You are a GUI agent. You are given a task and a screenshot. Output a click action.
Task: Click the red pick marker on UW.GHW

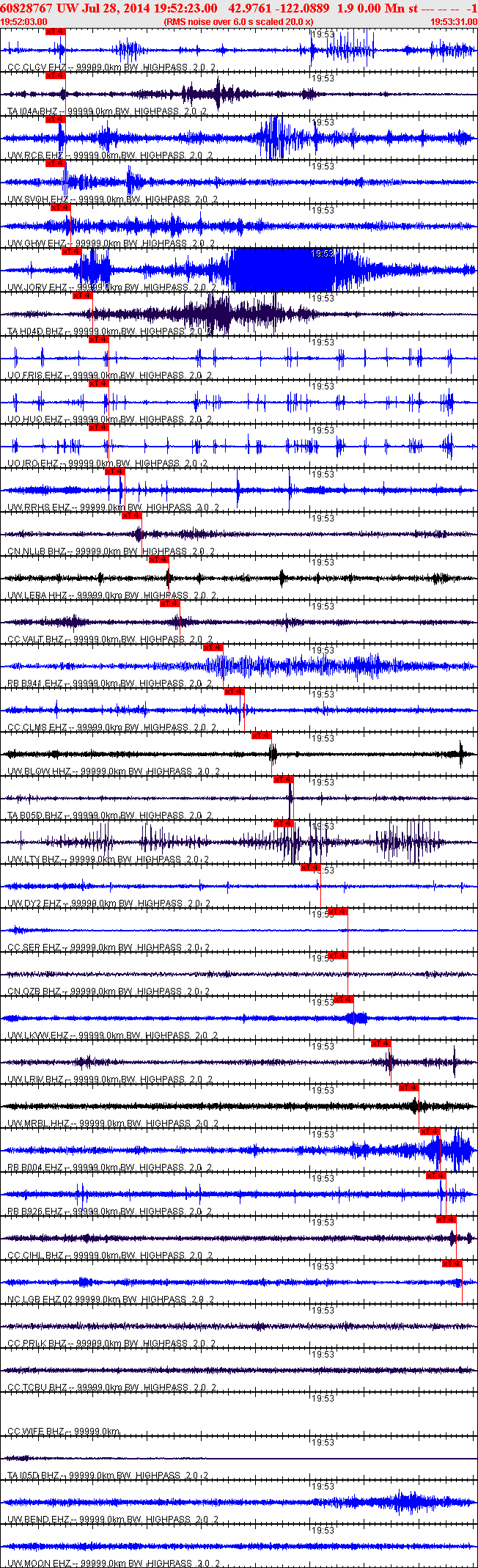[60, 208]
